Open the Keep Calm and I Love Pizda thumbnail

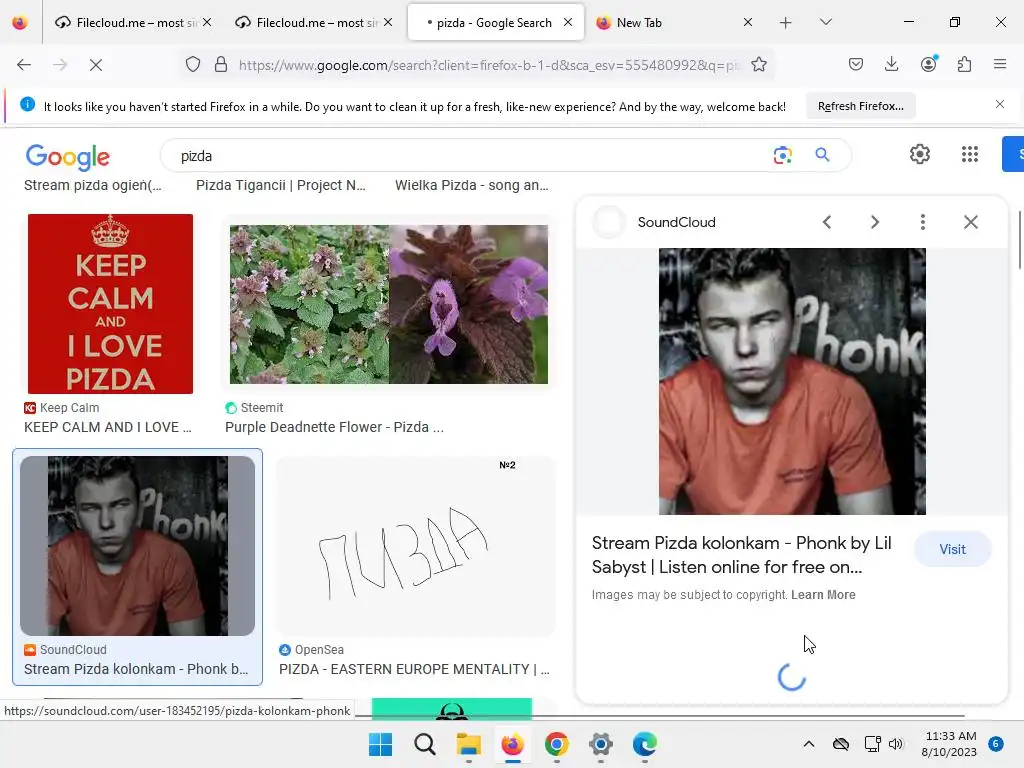tap(110, 304)
